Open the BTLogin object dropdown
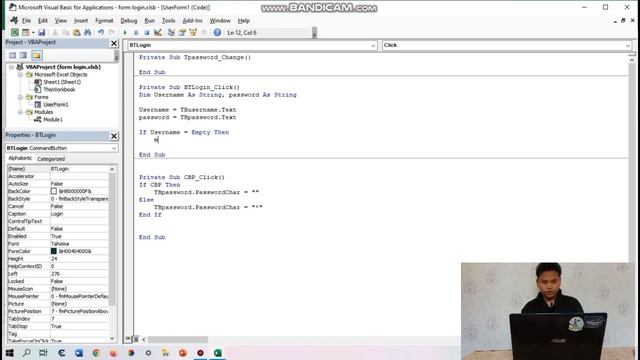640x360 pixels. click(x=373, y=45)
